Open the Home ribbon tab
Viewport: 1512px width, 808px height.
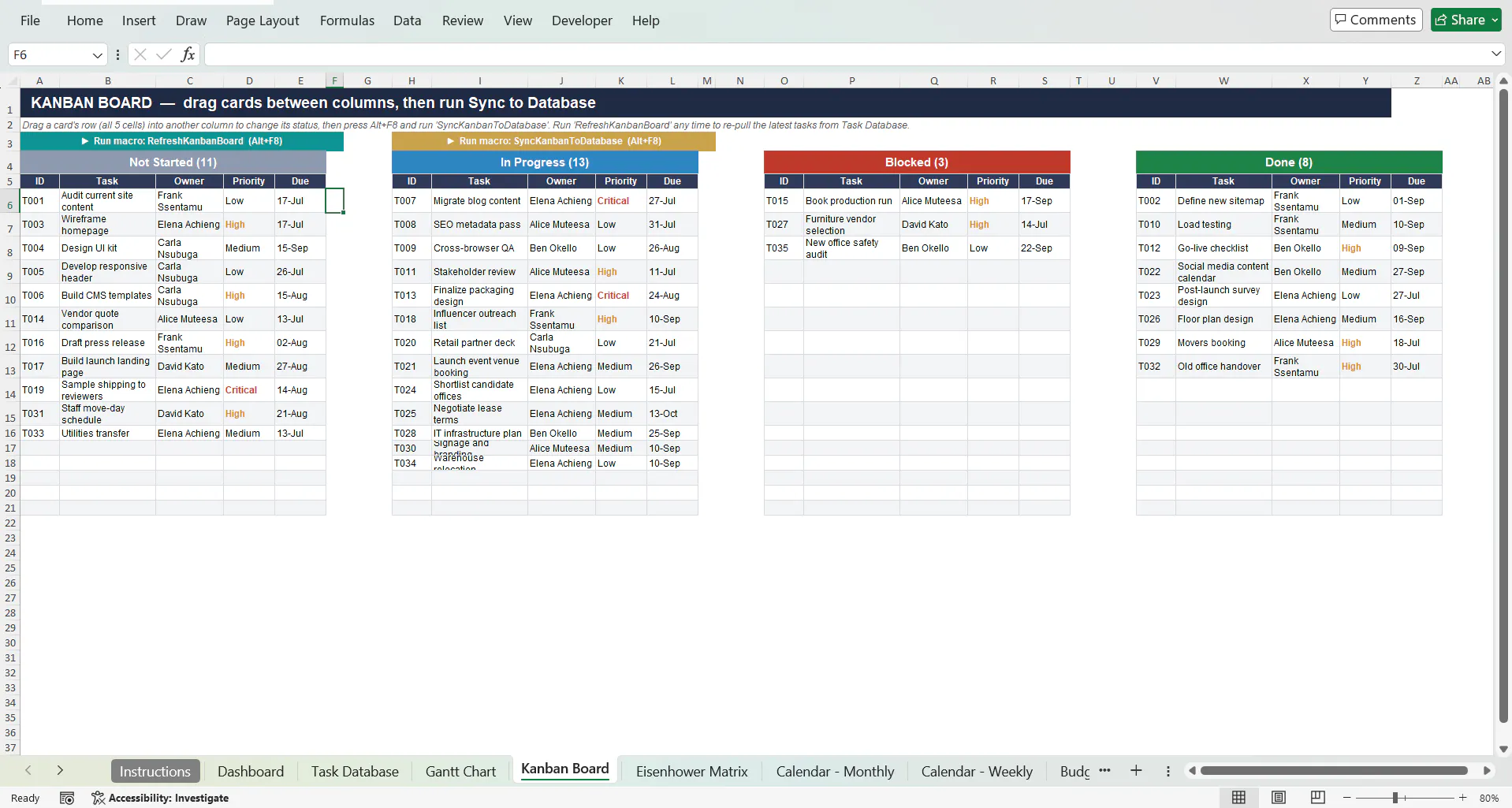pos(85,20)
